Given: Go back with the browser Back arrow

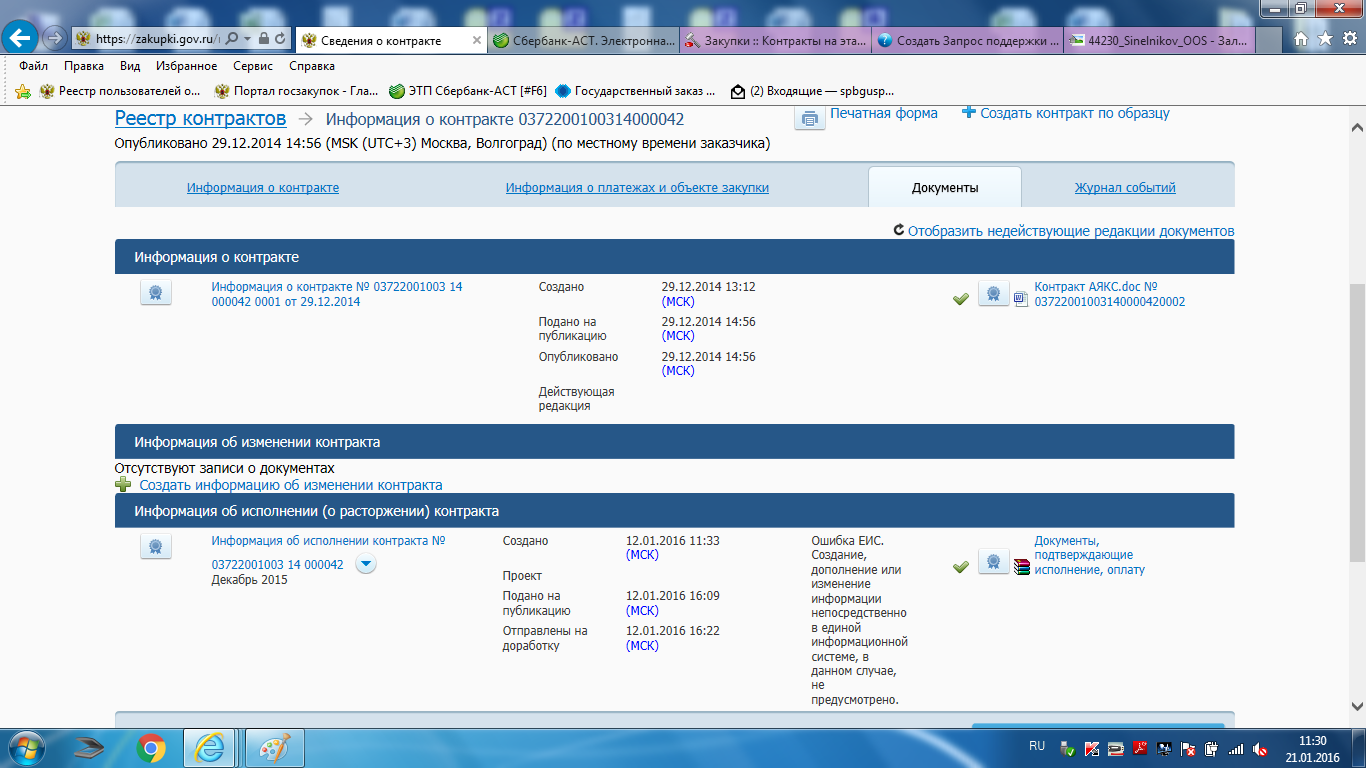Looking at the screenshot, I should pos(22,38).
